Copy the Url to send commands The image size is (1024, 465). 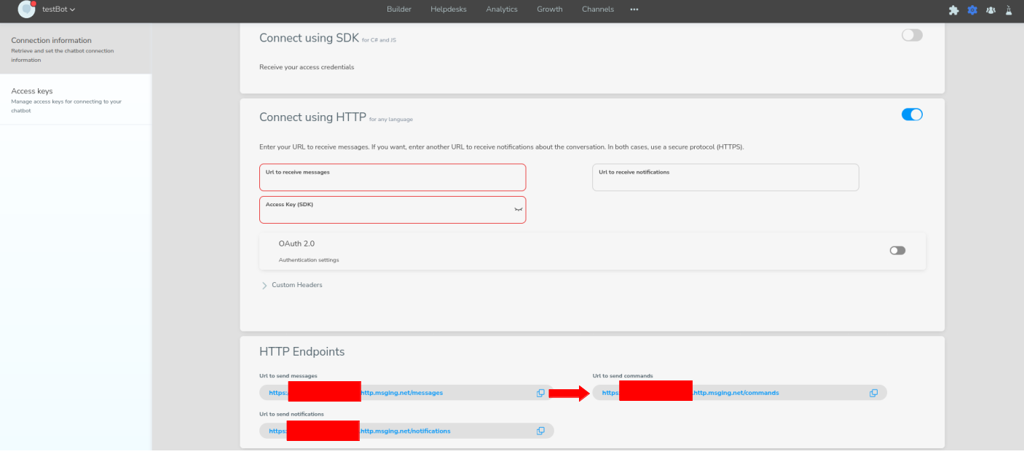[x=873, y=393]
